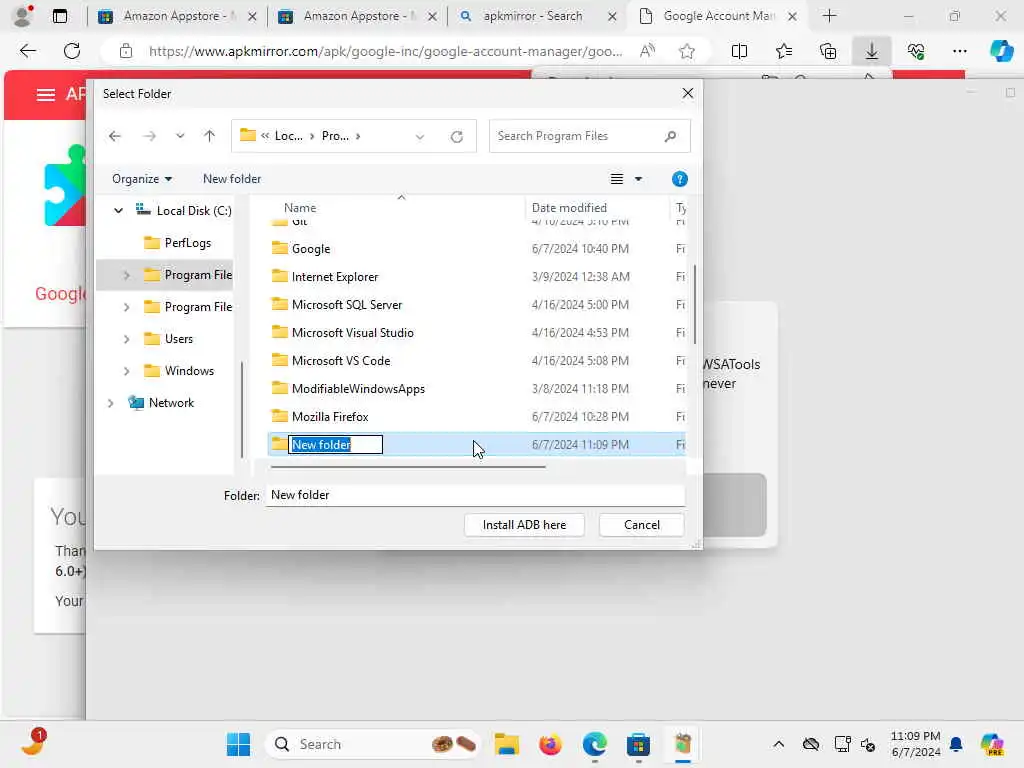1024x768 pixels.
Task: Click the Edge address bar URL
Action: tap(385, 51)
